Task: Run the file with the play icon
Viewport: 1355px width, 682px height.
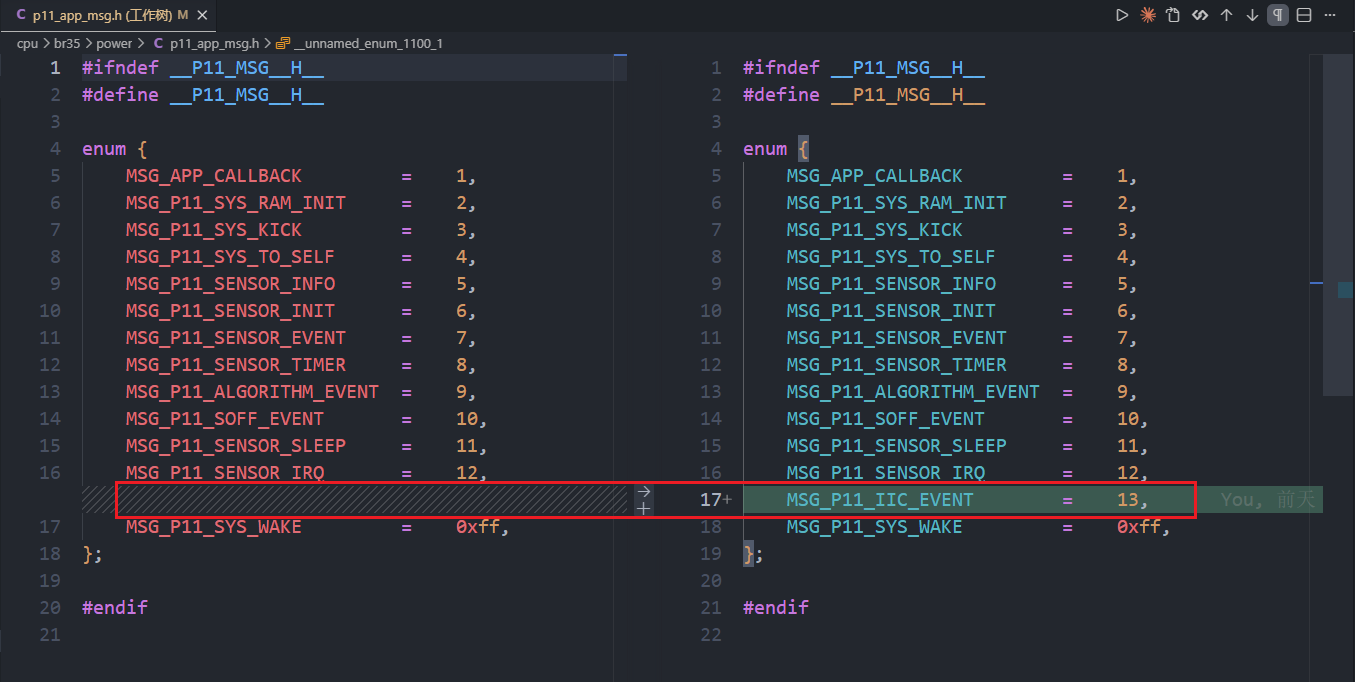Action: tap(1122, 15)
